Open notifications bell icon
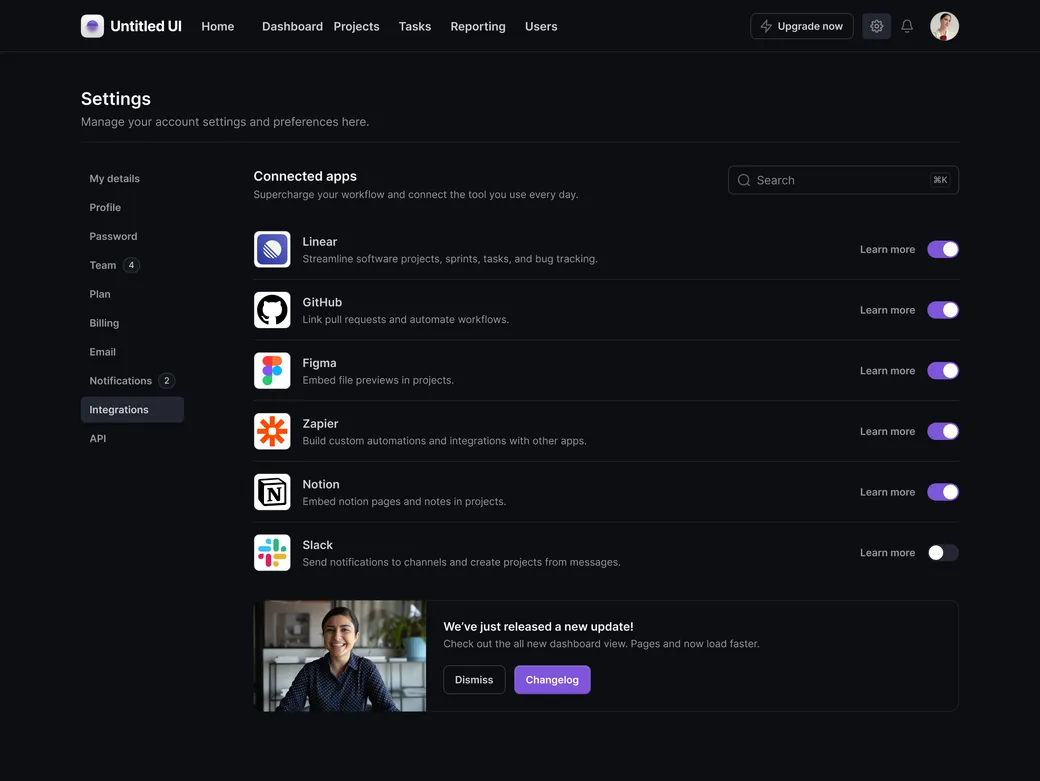1040x781 pixels. pos(907,27)
